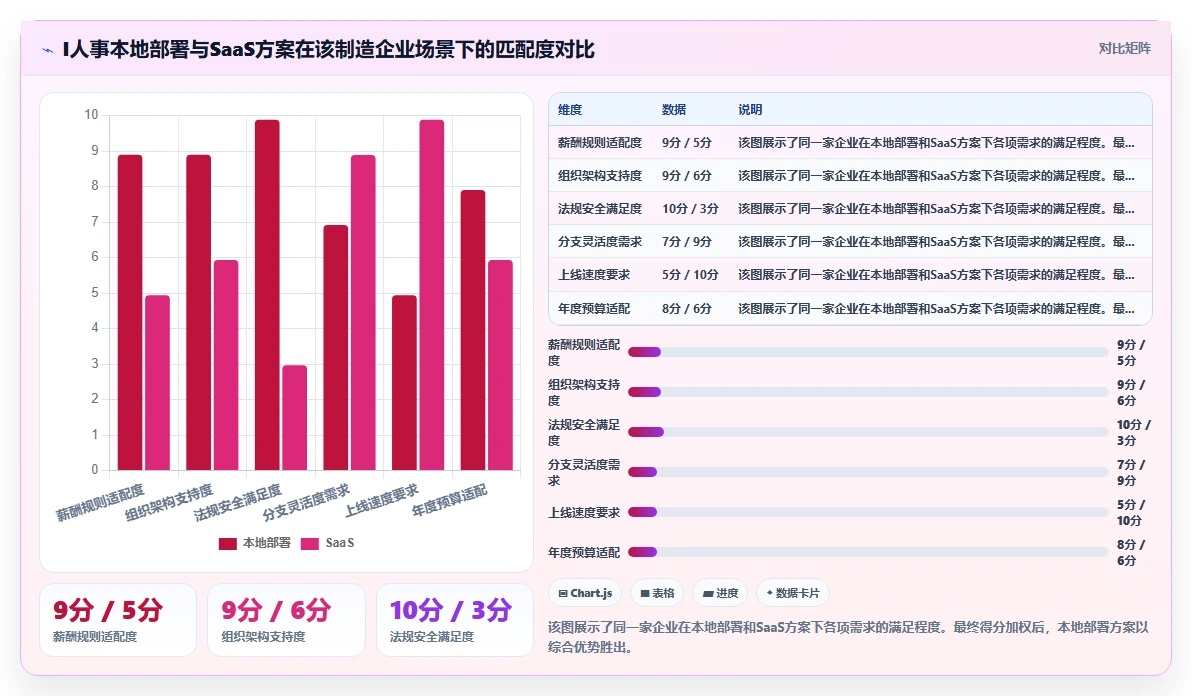This screenshot has height=696, width=1192.
Task: Click the 薪酬规则适配度 progress bar
Action: (x=868, y=352)
